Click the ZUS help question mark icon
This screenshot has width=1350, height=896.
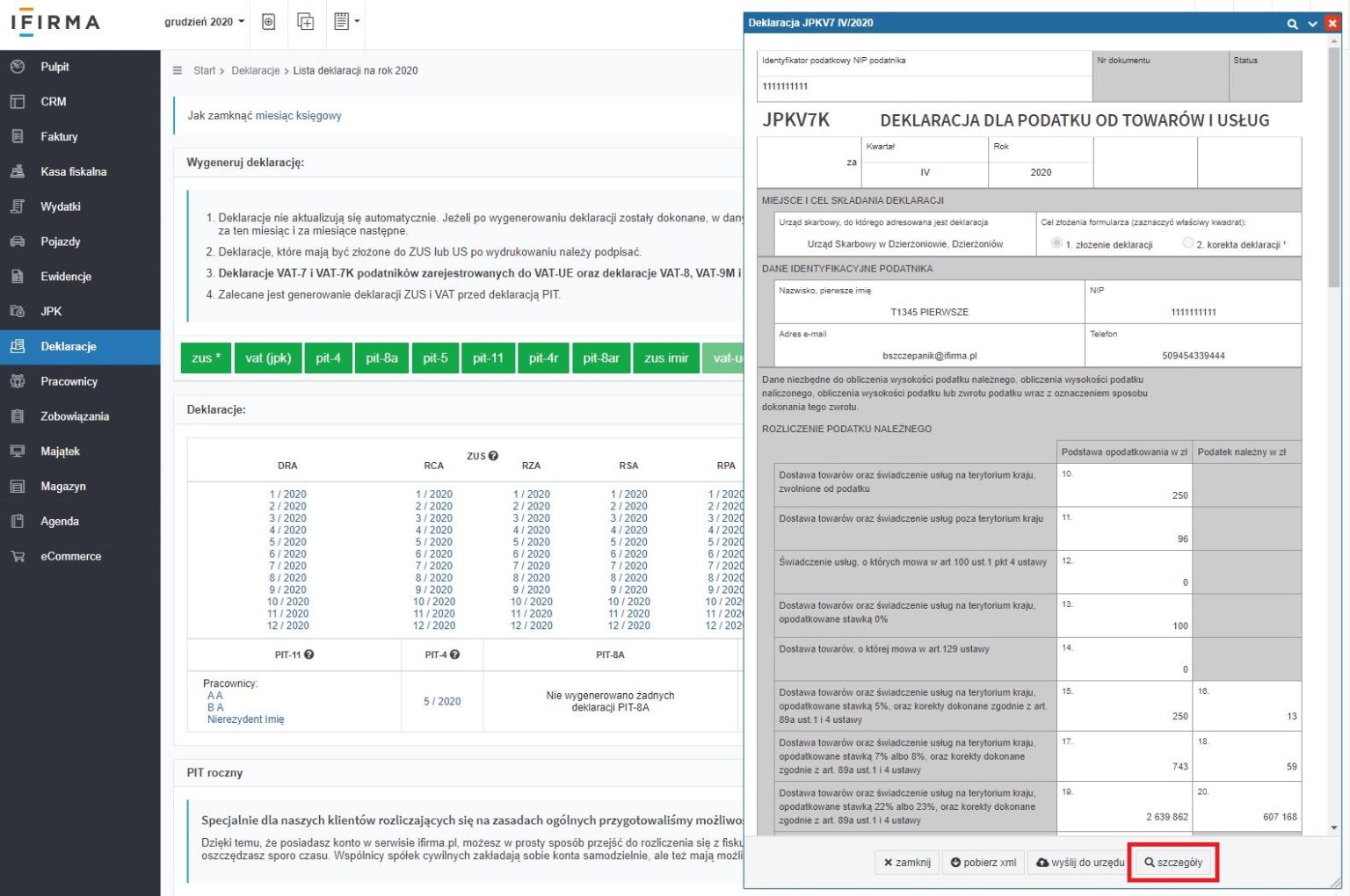click(x=494, y=456)
